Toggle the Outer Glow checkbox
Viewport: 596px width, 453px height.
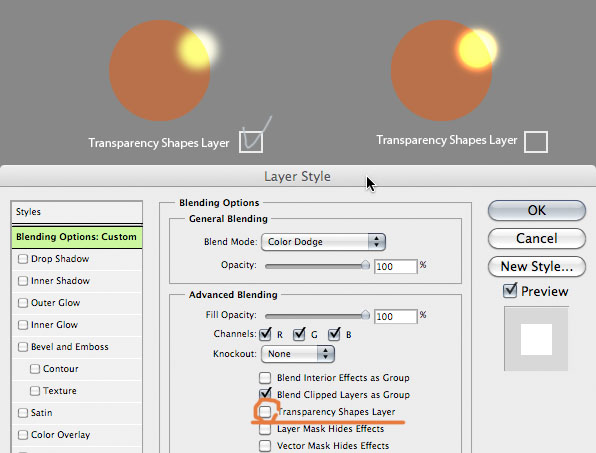click(23, 303)
